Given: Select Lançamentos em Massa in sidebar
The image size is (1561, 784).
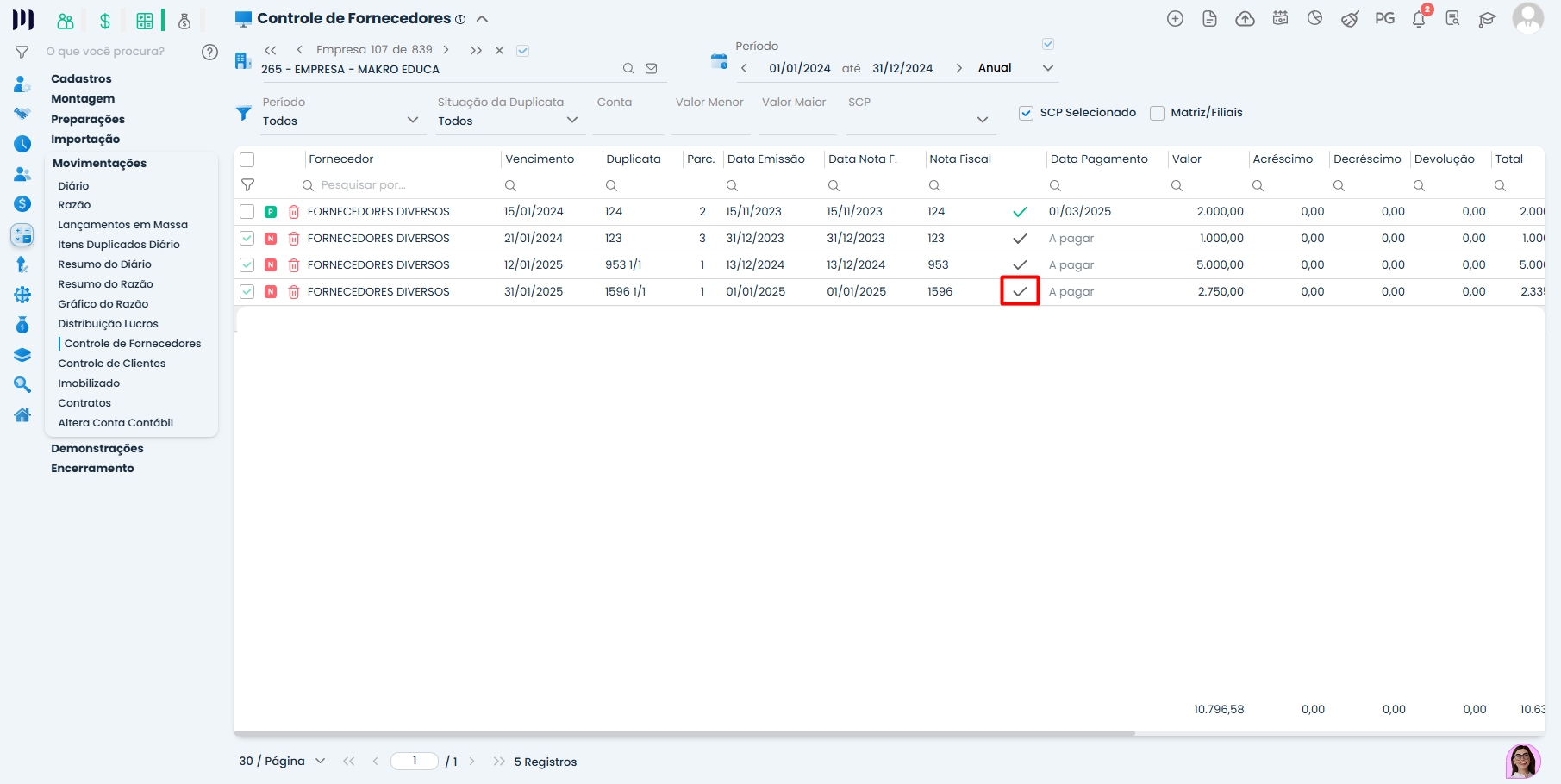Looking at the screenshot, I should coord(122,225).
